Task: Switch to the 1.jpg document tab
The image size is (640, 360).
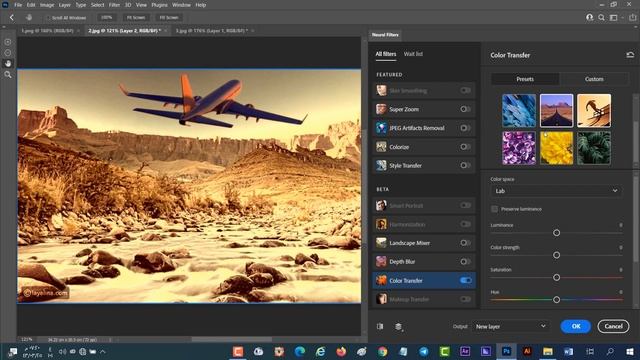Action: (x=47, y=31)
